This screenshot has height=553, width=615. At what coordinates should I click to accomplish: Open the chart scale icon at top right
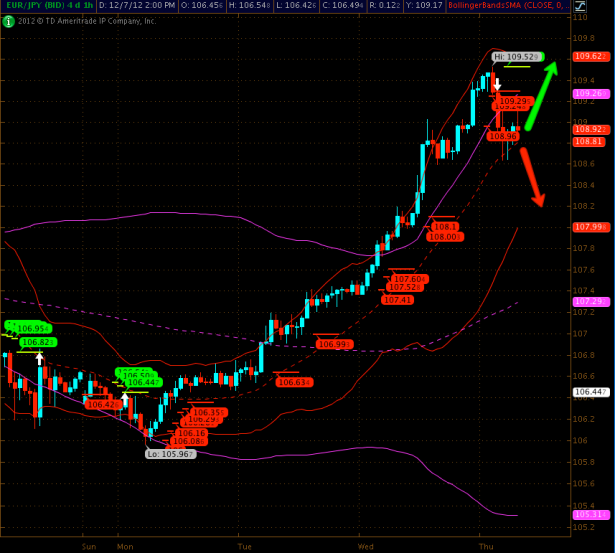tap(580, 6)
